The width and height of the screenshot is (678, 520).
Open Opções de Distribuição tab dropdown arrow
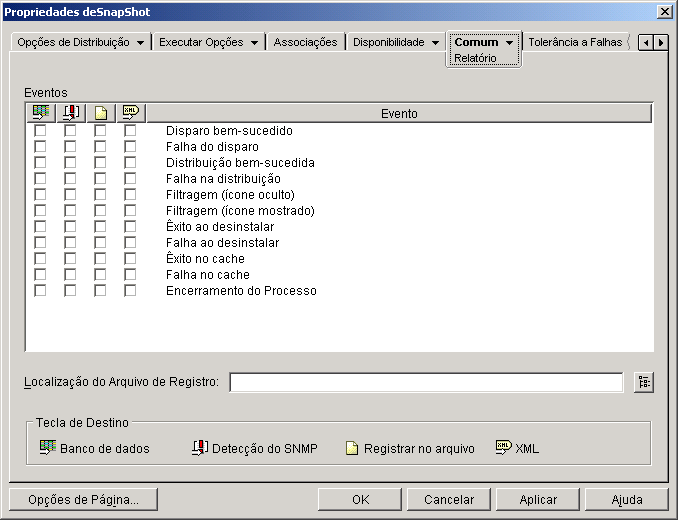click(141, 43)
